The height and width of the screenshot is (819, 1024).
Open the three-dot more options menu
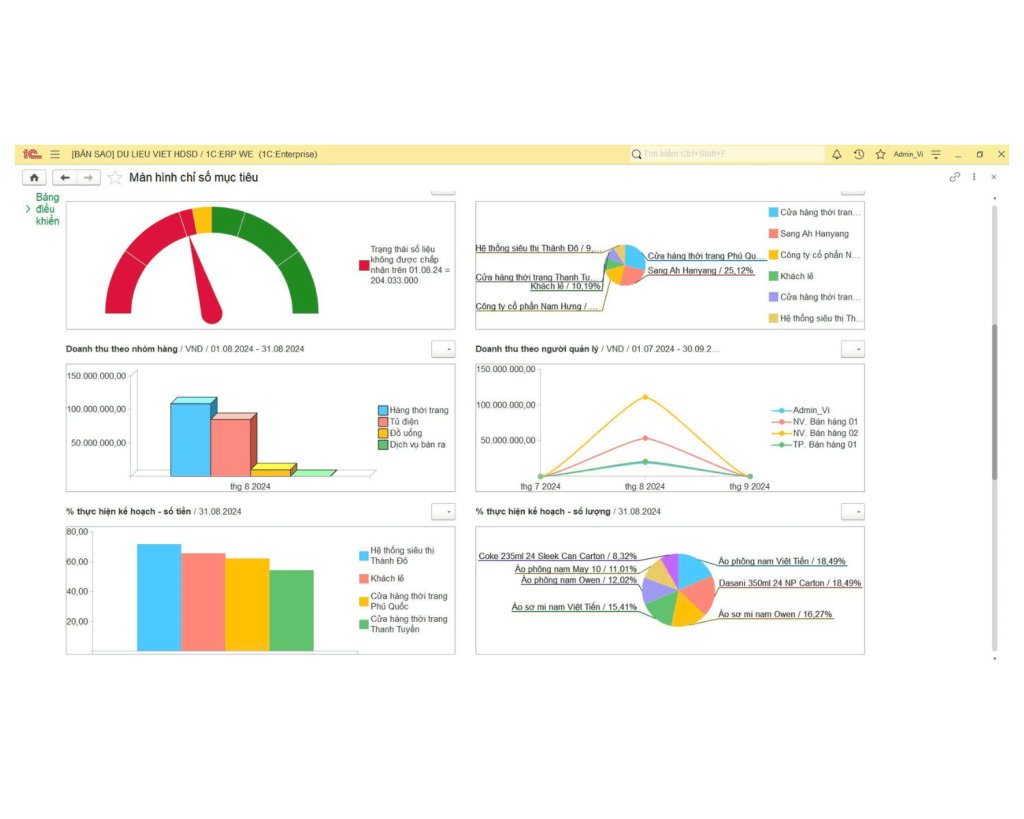[x=974, y=177]
